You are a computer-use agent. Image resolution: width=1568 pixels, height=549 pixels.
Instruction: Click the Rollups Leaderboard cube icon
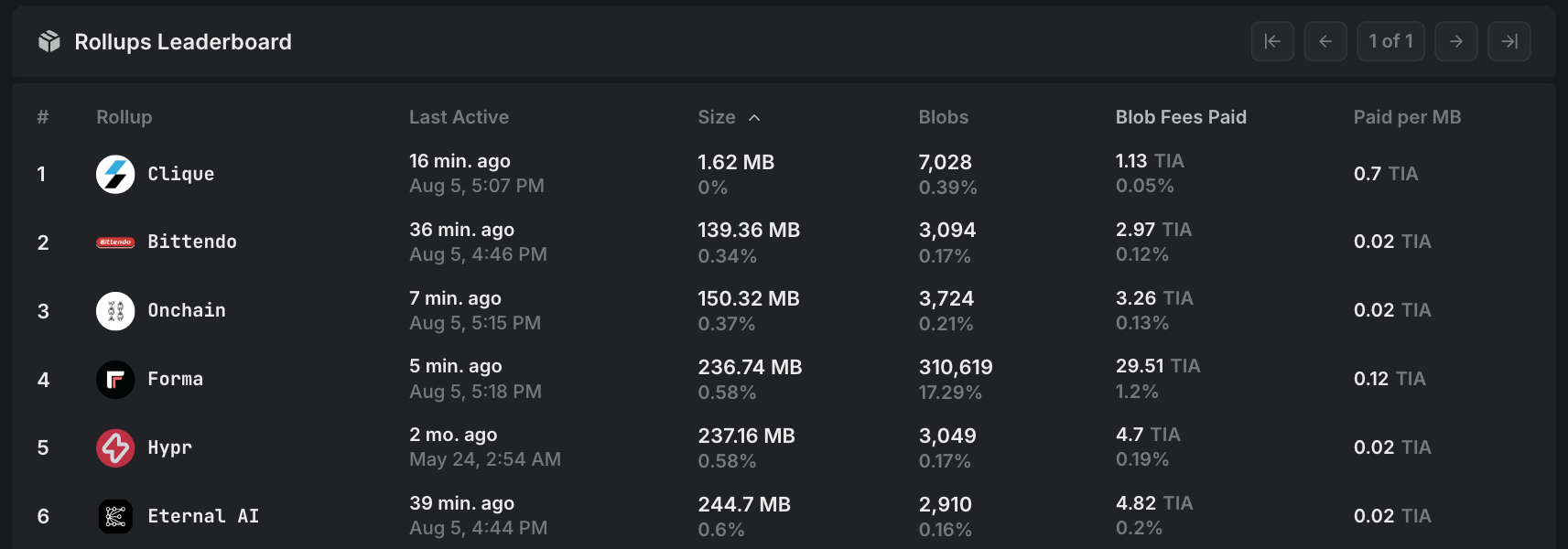click(x=49, y=42)
